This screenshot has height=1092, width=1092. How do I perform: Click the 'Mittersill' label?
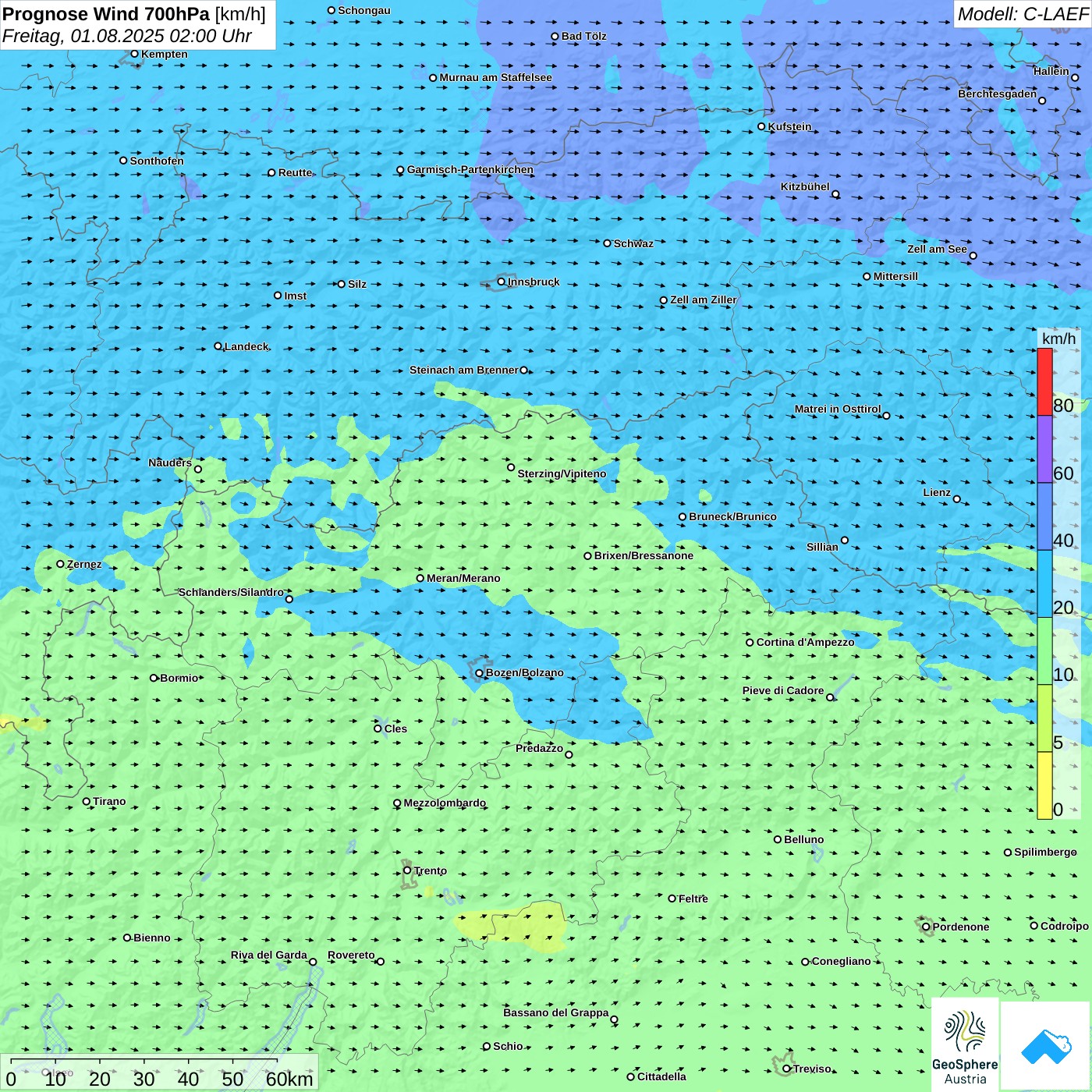[x=896, y=276]
